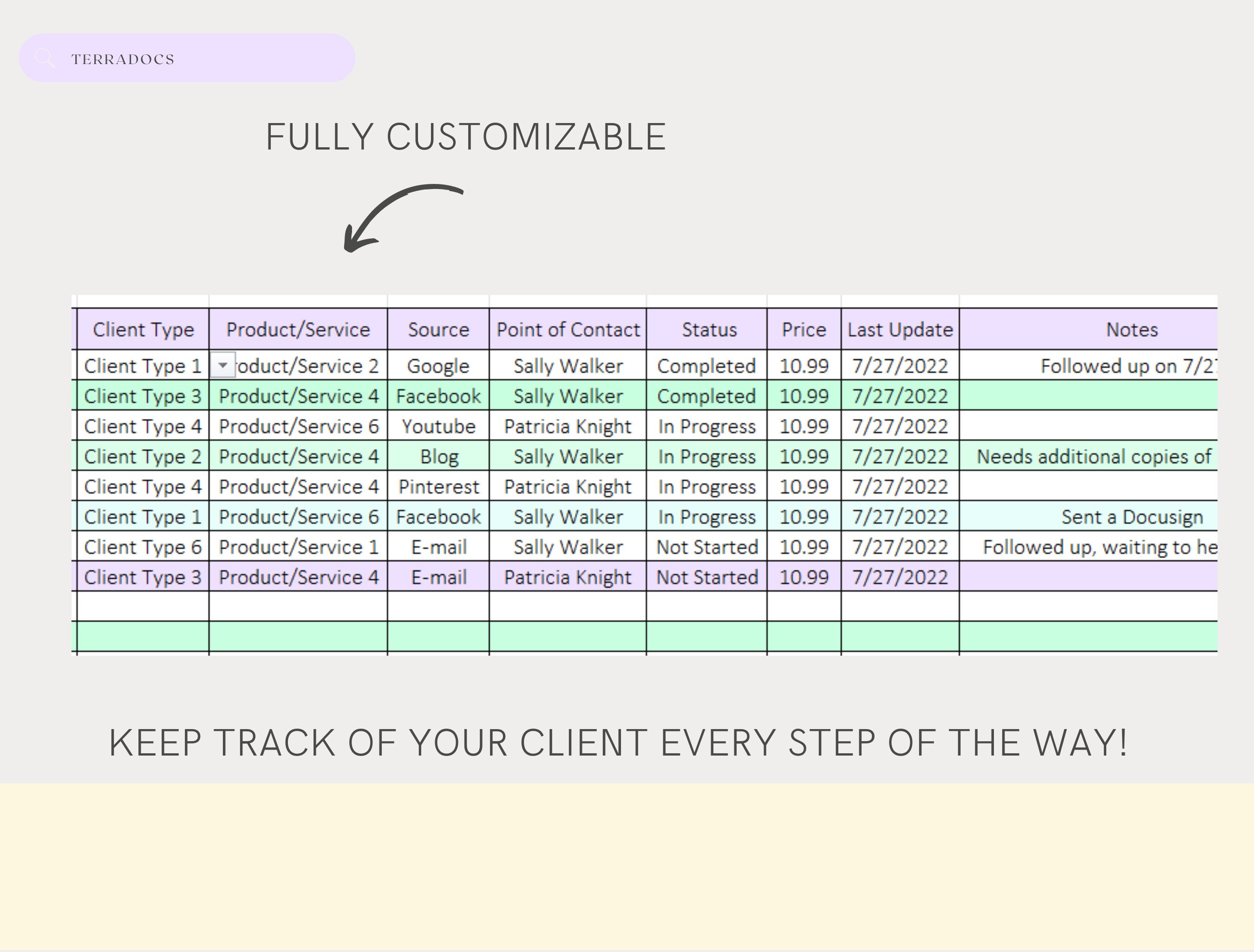
Task: Click the Client Type 2 cell
Action: 143,456
